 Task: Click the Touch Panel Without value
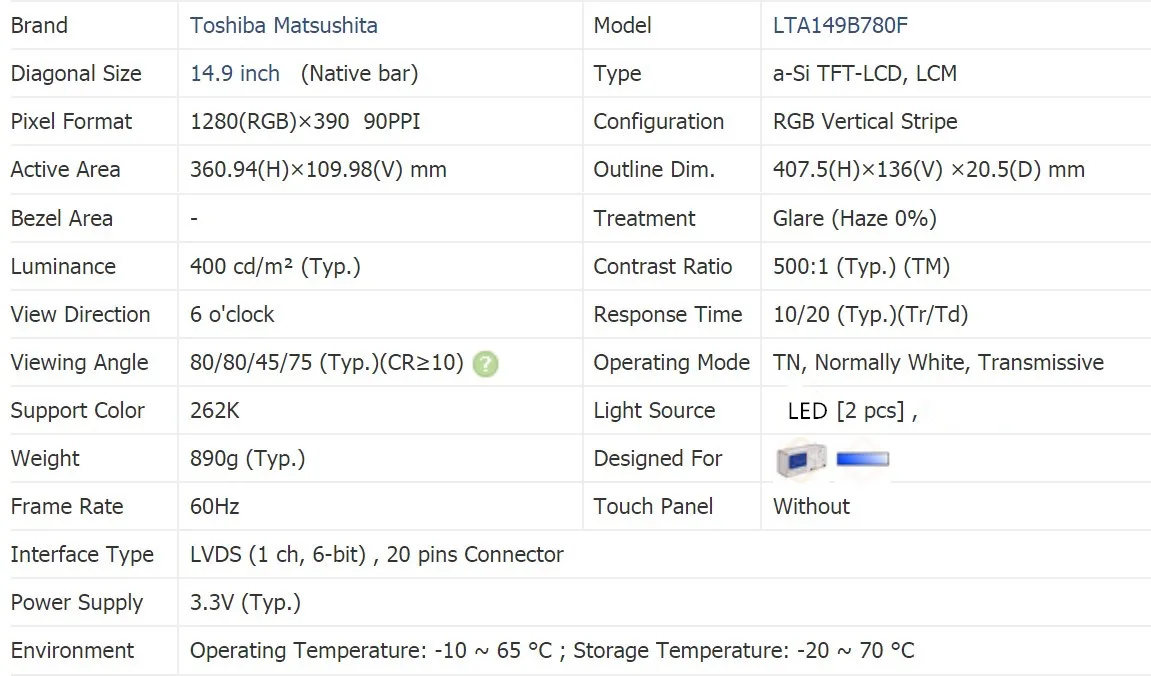click(811, 506)
